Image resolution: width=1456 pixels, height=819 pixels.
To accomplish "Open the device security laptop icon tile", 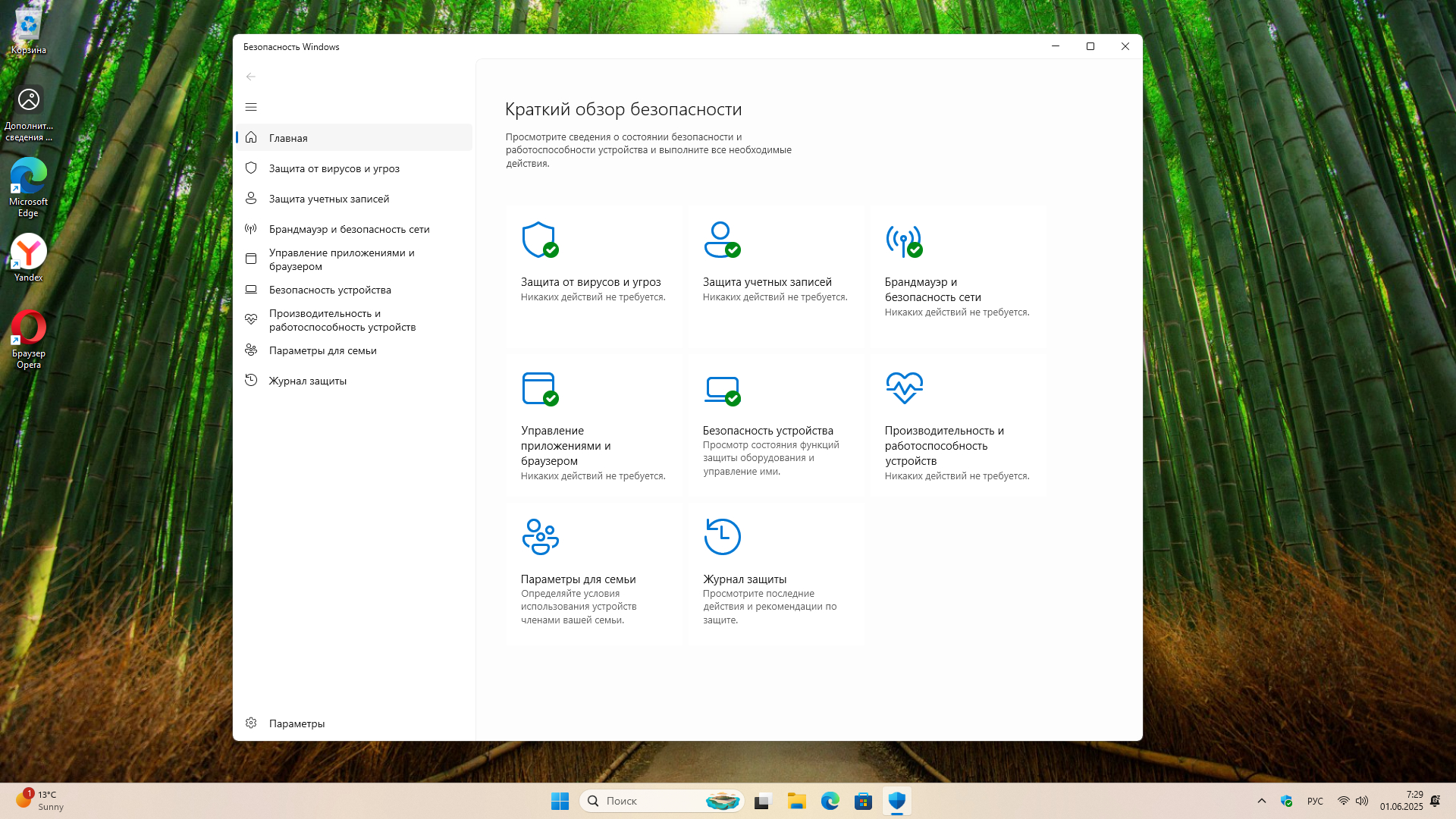I will (721, 389).
